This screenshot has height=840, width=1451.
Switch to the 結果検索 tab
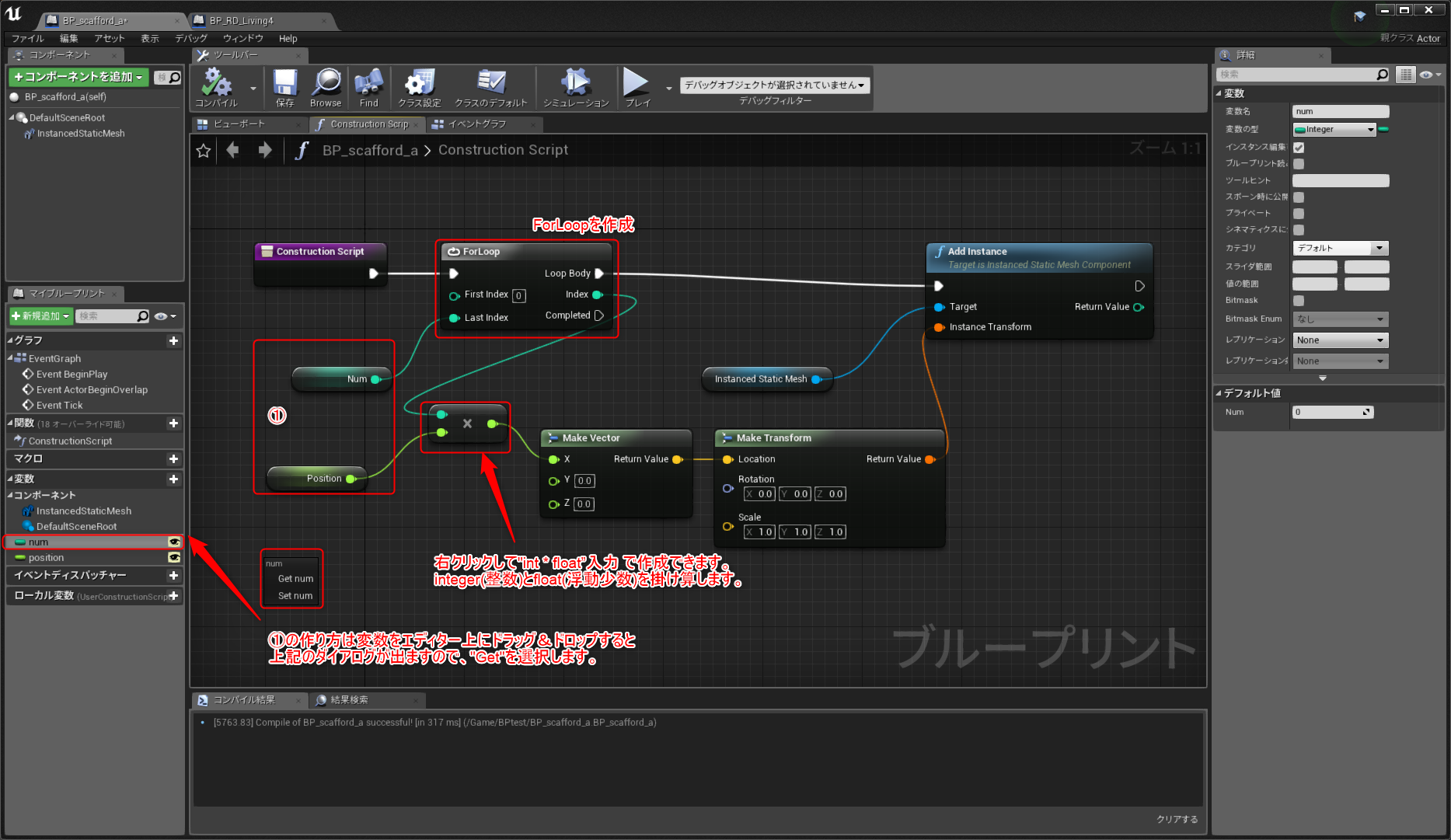367,700
